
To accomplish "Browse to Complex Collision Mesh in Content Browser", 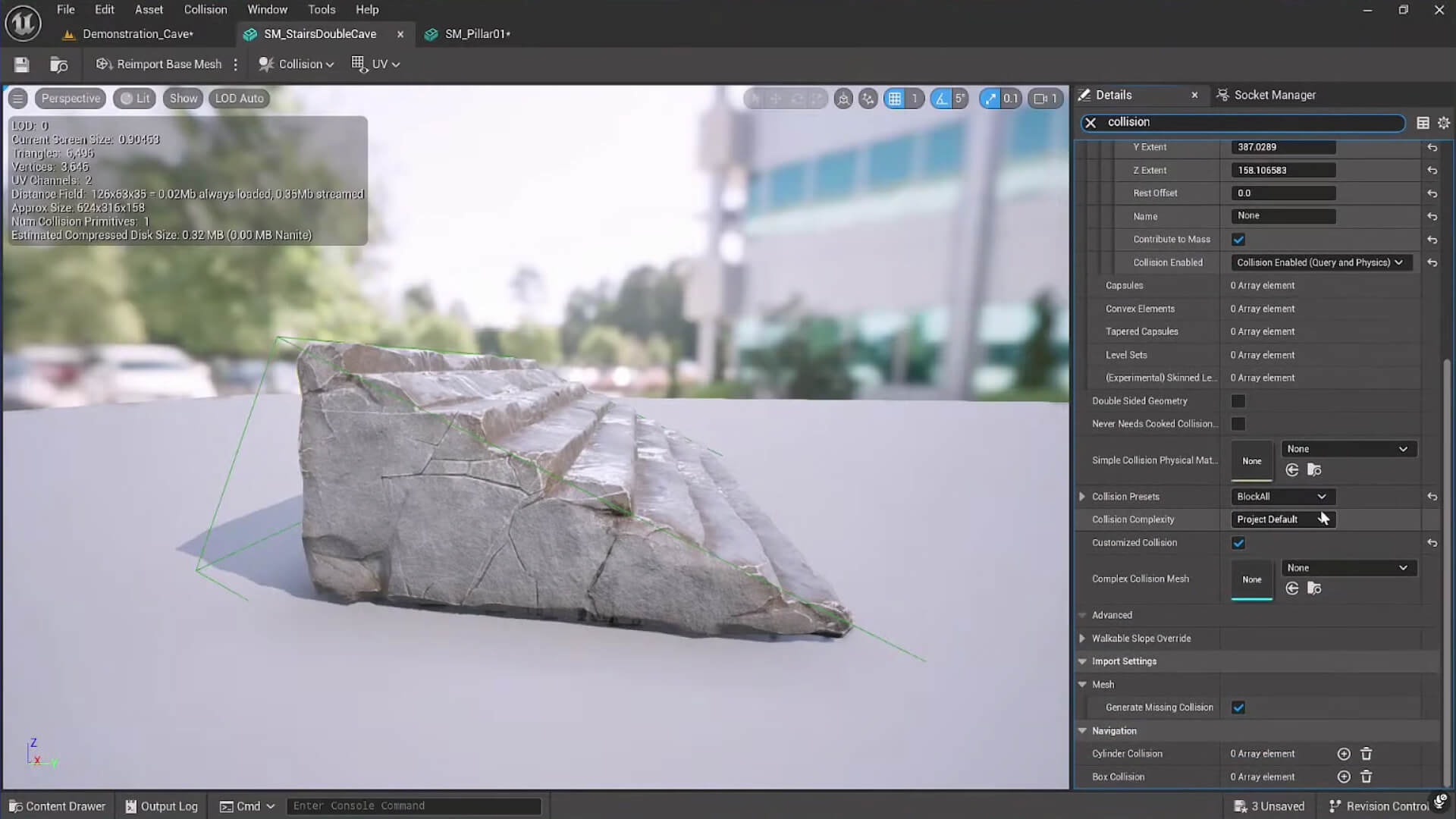I will click(x=1315, y=588).
